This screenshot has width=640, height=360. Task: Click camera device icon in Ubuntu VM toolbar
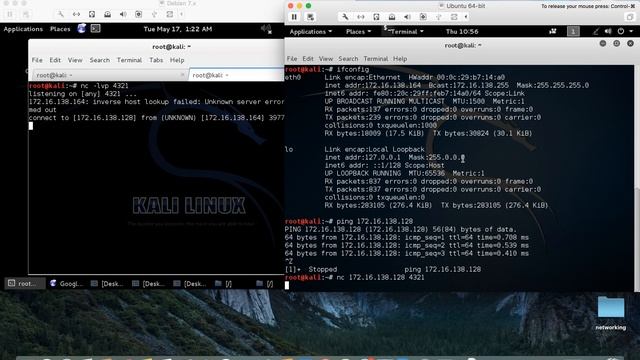tap(423, 17)
